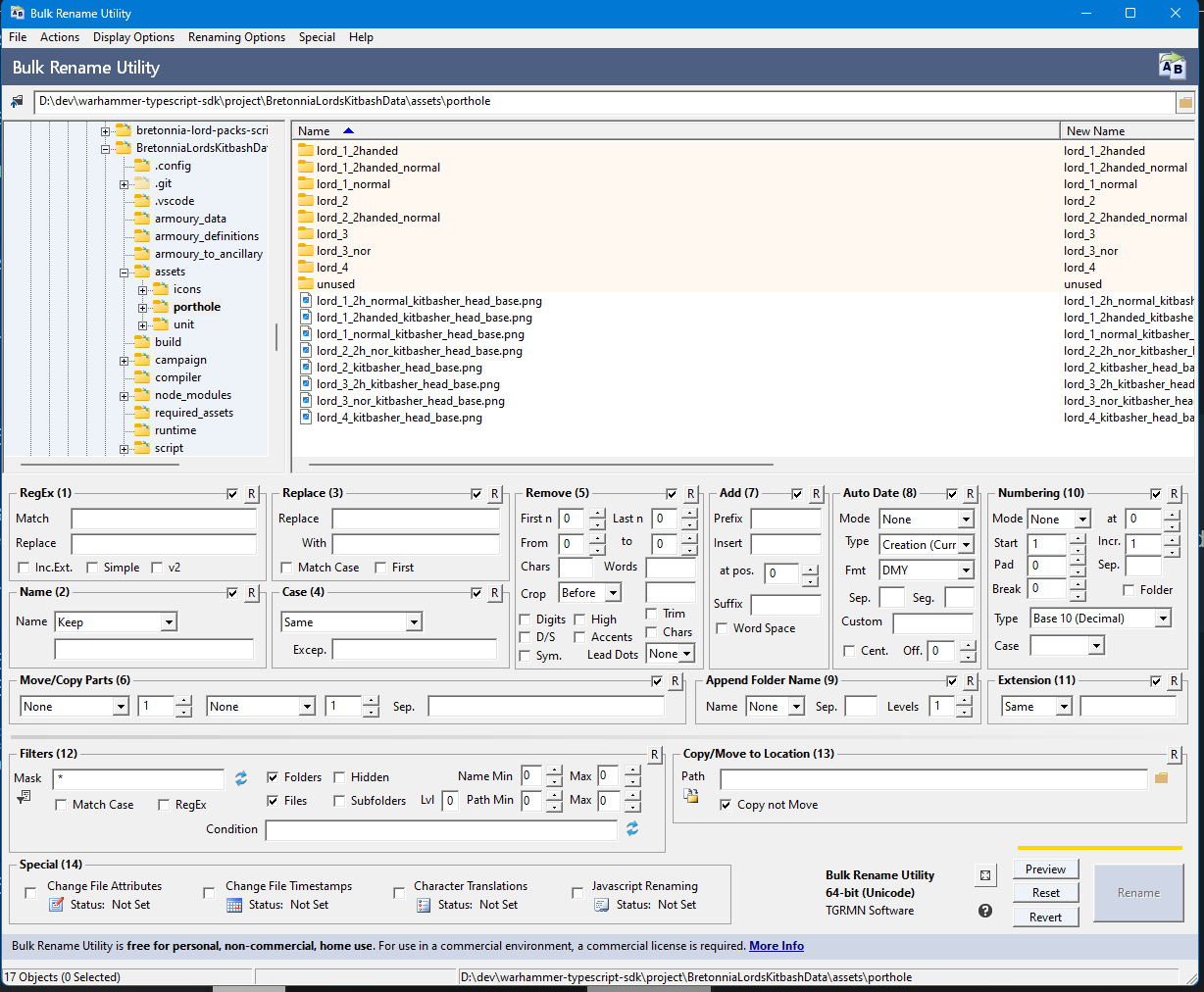Click the Preview button
The height and width of the screenshot is (992, 1204).
click(x=1045, y=869)
